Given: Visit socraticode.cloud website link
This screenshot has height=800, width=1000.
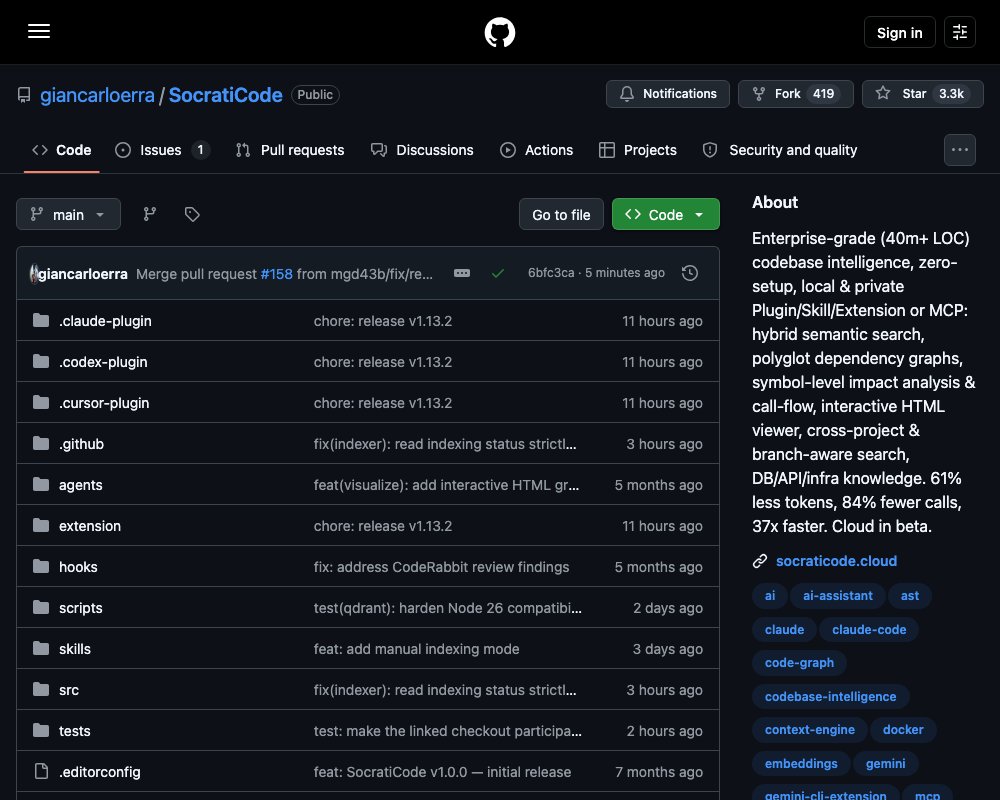Looking at the screenshot, I should [x=836, y=561].
